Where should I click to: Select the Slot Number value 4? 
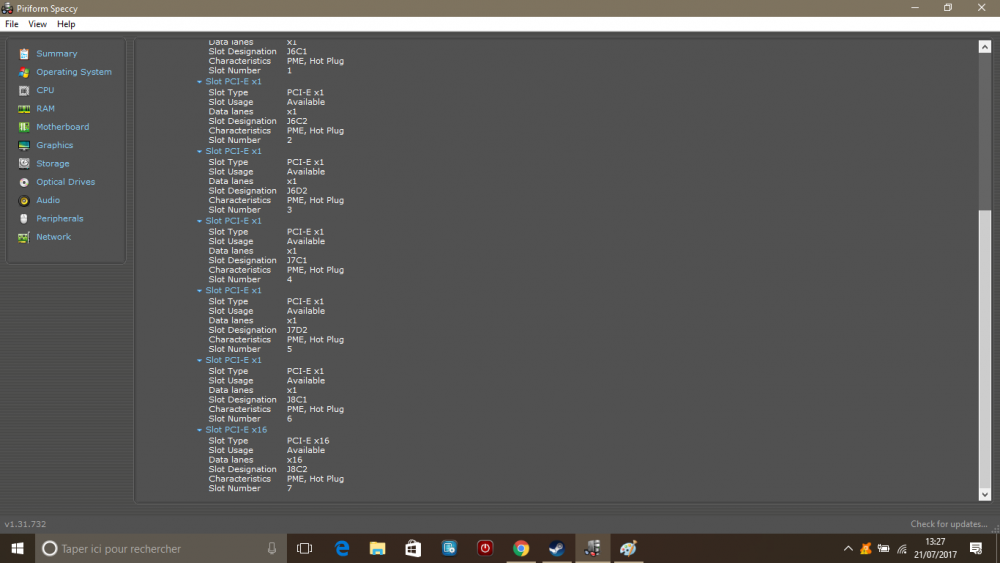(x=290, y=279)
